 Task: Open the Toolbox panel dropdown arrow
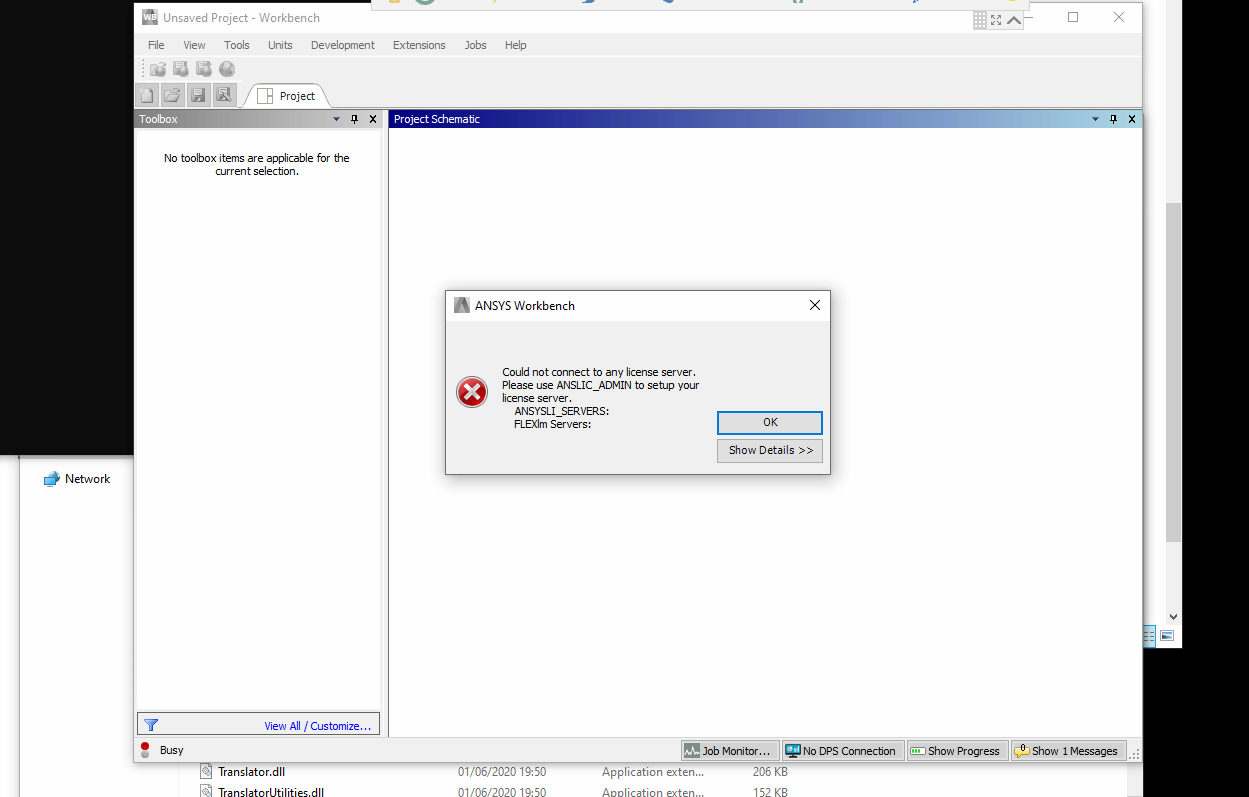(x=336, y=119)
